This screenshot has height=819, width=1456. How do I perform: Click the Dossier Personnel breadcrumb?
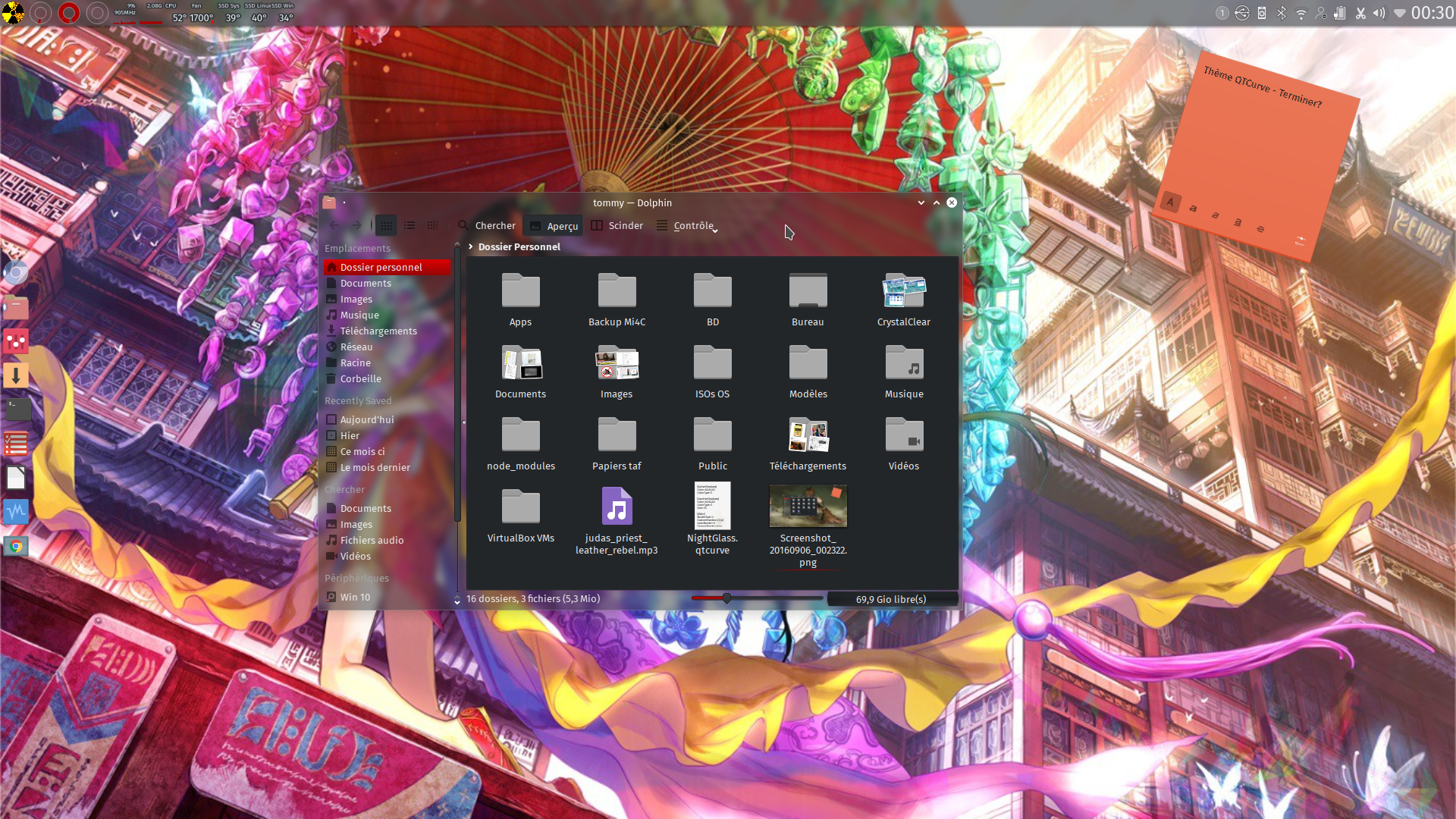coord(519,246)
